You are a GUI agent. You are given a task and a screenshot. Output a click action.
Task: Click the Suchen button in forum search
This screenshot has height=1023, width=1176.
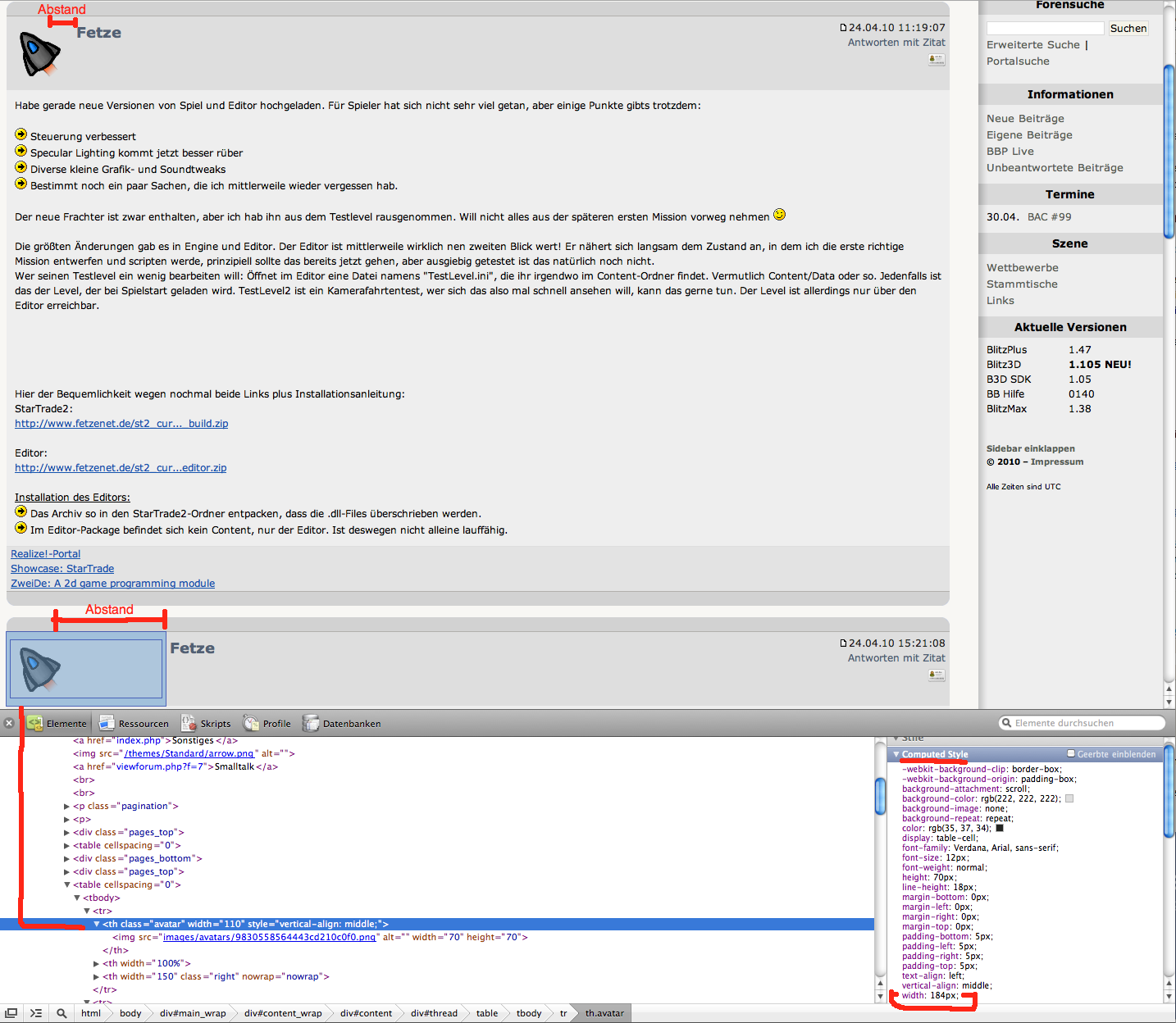[x=1128, y=28]
